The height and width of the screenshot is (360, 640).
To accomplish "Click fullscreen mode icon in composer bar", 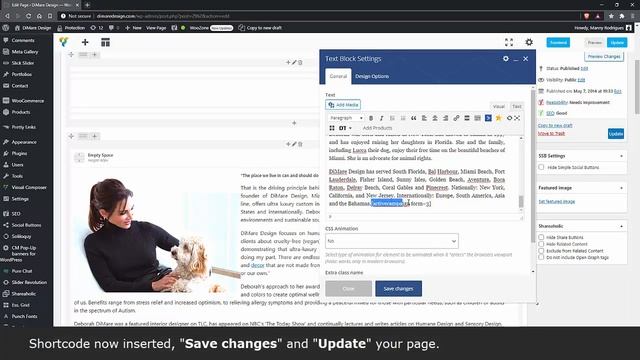I will tap(509, 42).
